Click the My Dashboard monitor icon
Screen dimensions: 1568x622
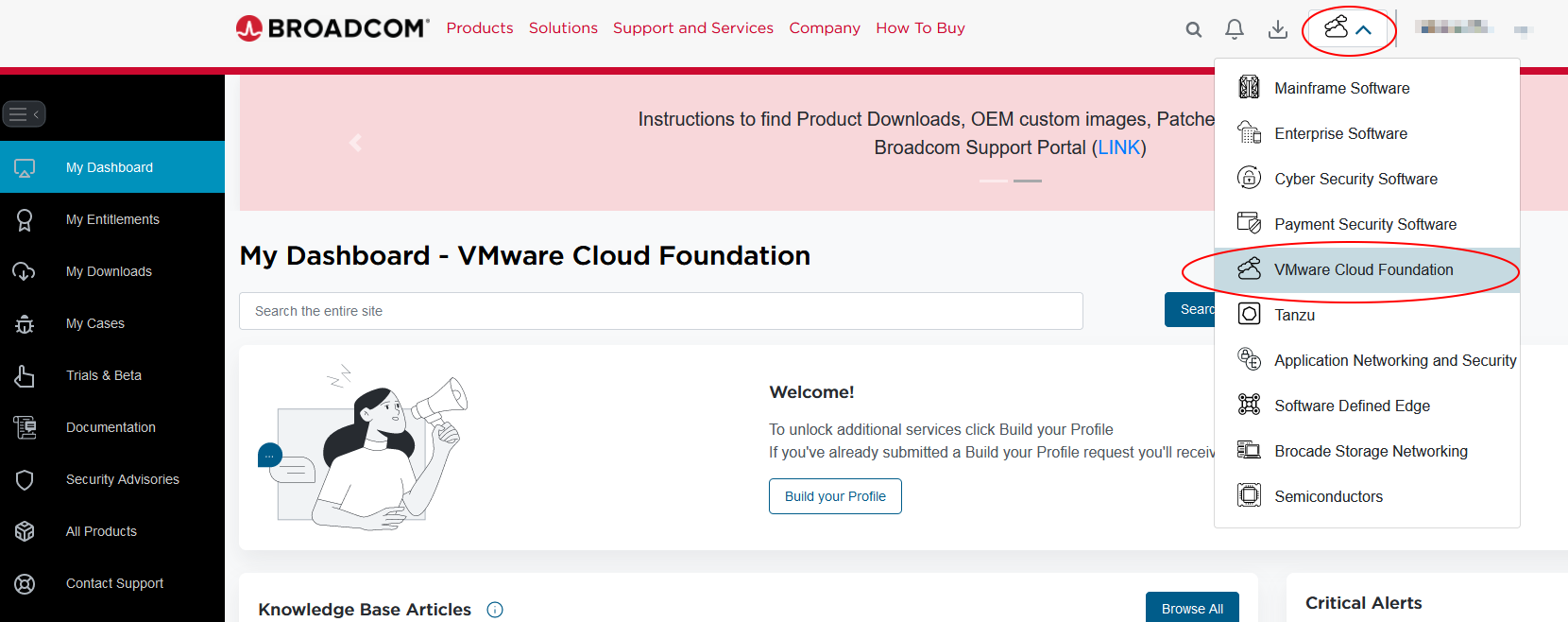pos(25,168)
